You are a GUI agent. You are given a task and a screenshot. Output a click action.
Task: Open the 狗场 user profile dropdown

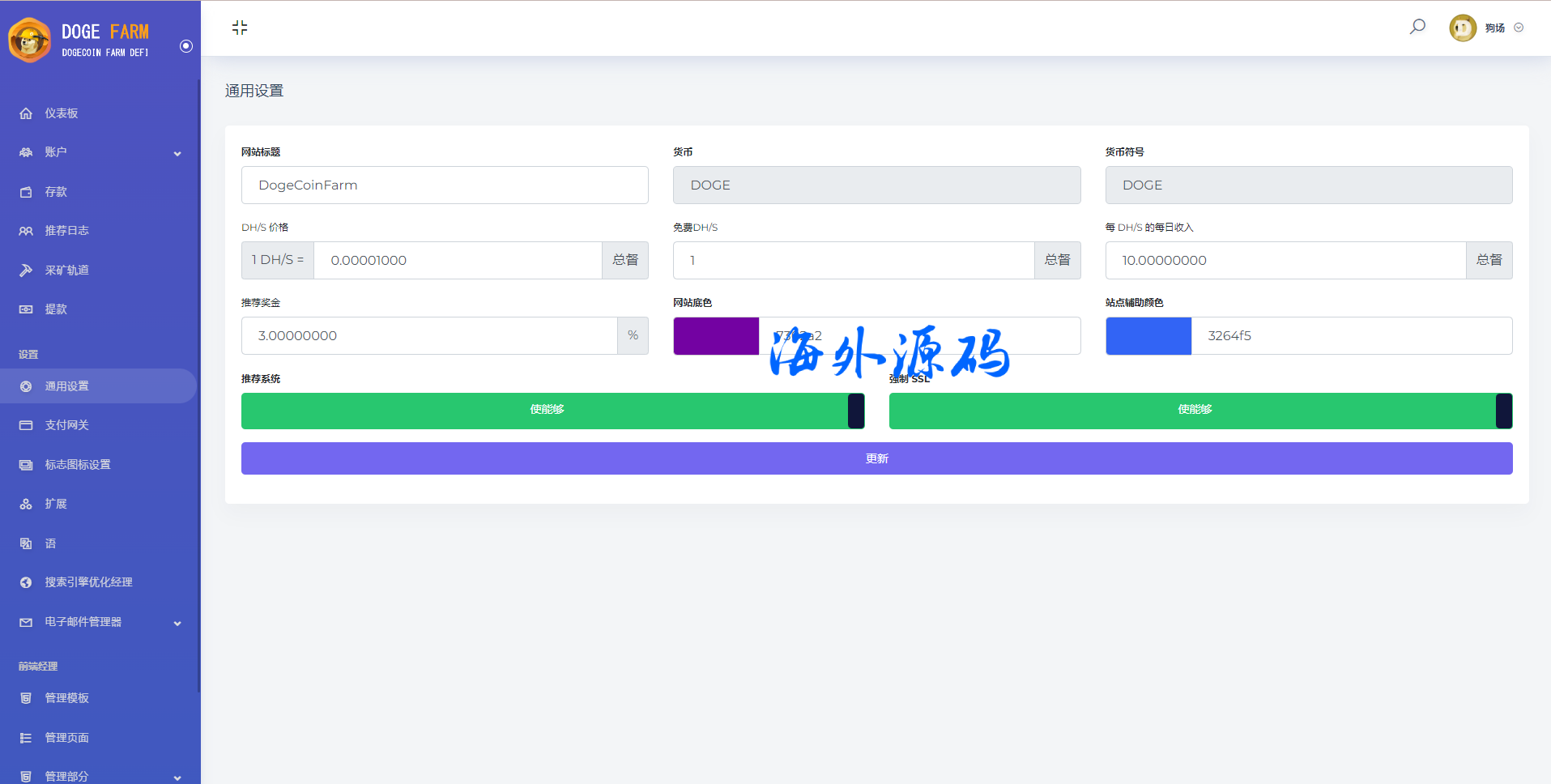pyautogui.click(x=1486, y=28)
